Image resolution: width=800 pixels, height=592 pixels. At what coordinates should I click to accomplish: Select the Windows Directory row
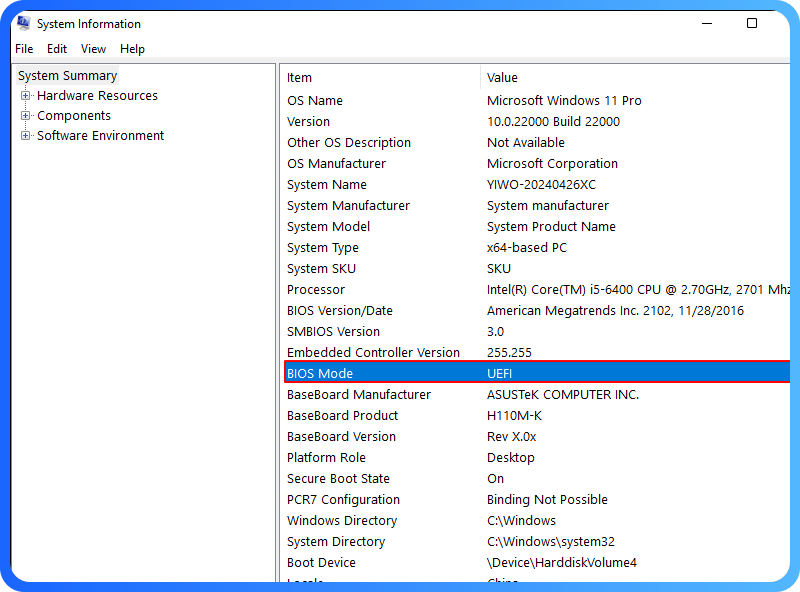coord(537,520)
